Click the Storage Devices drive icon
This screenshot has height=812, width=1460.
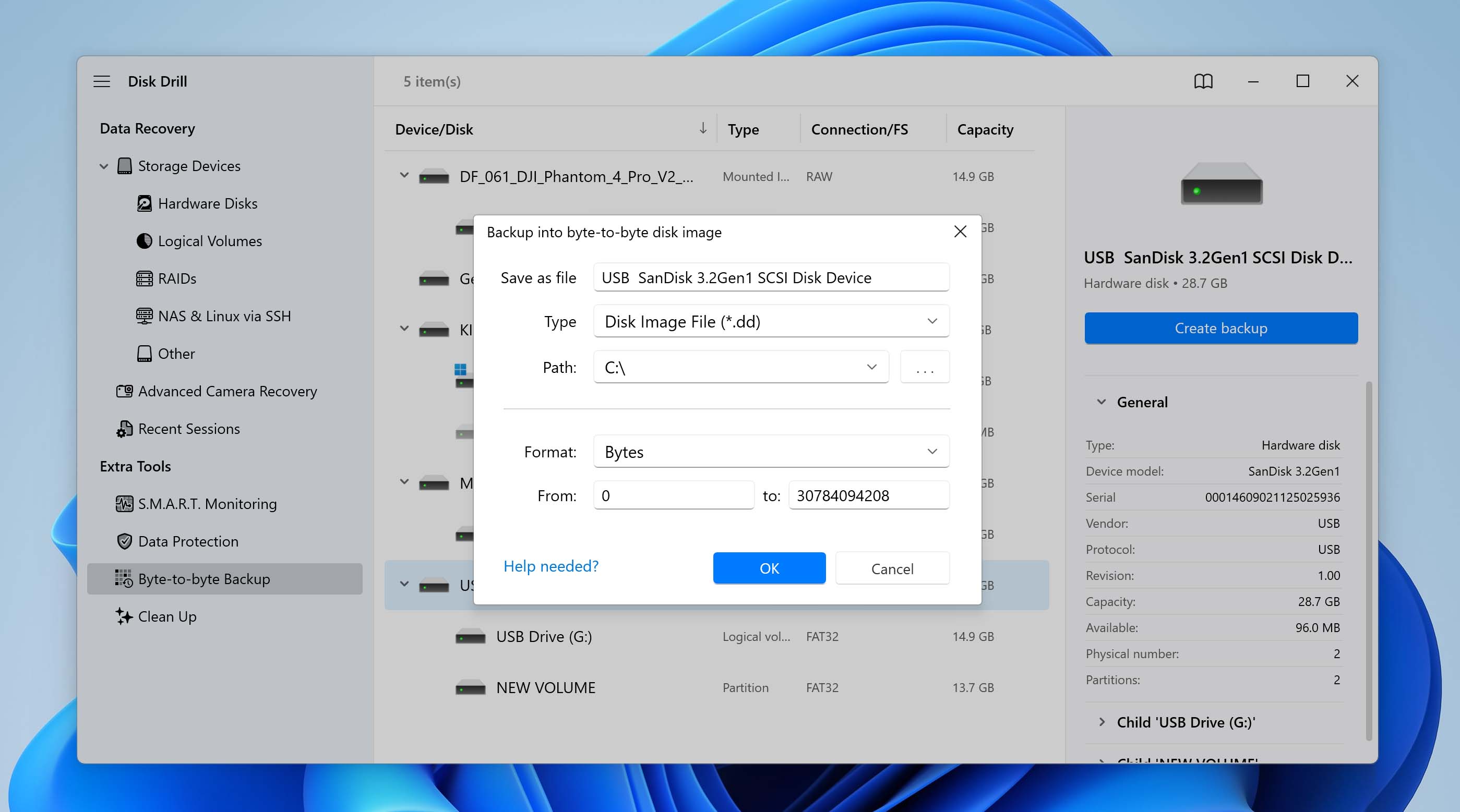click(x=125, y=166)
